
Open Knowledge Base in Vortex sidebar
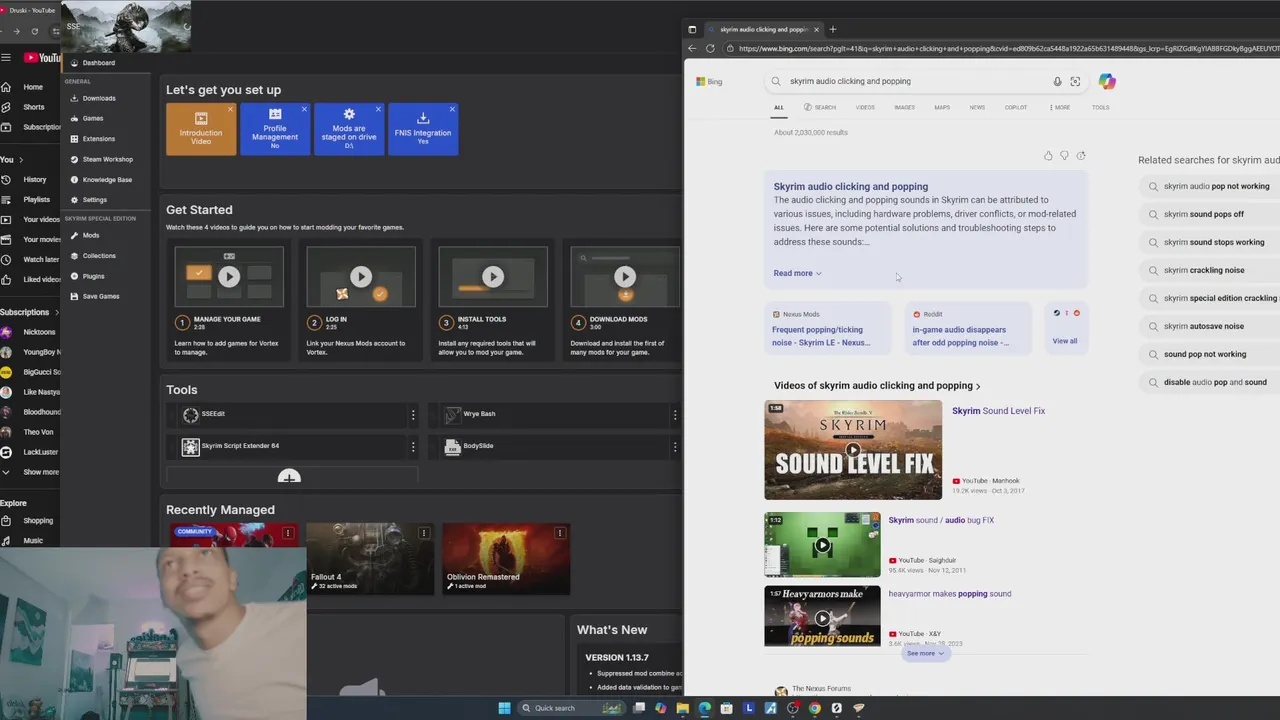[x=106, y=180]
